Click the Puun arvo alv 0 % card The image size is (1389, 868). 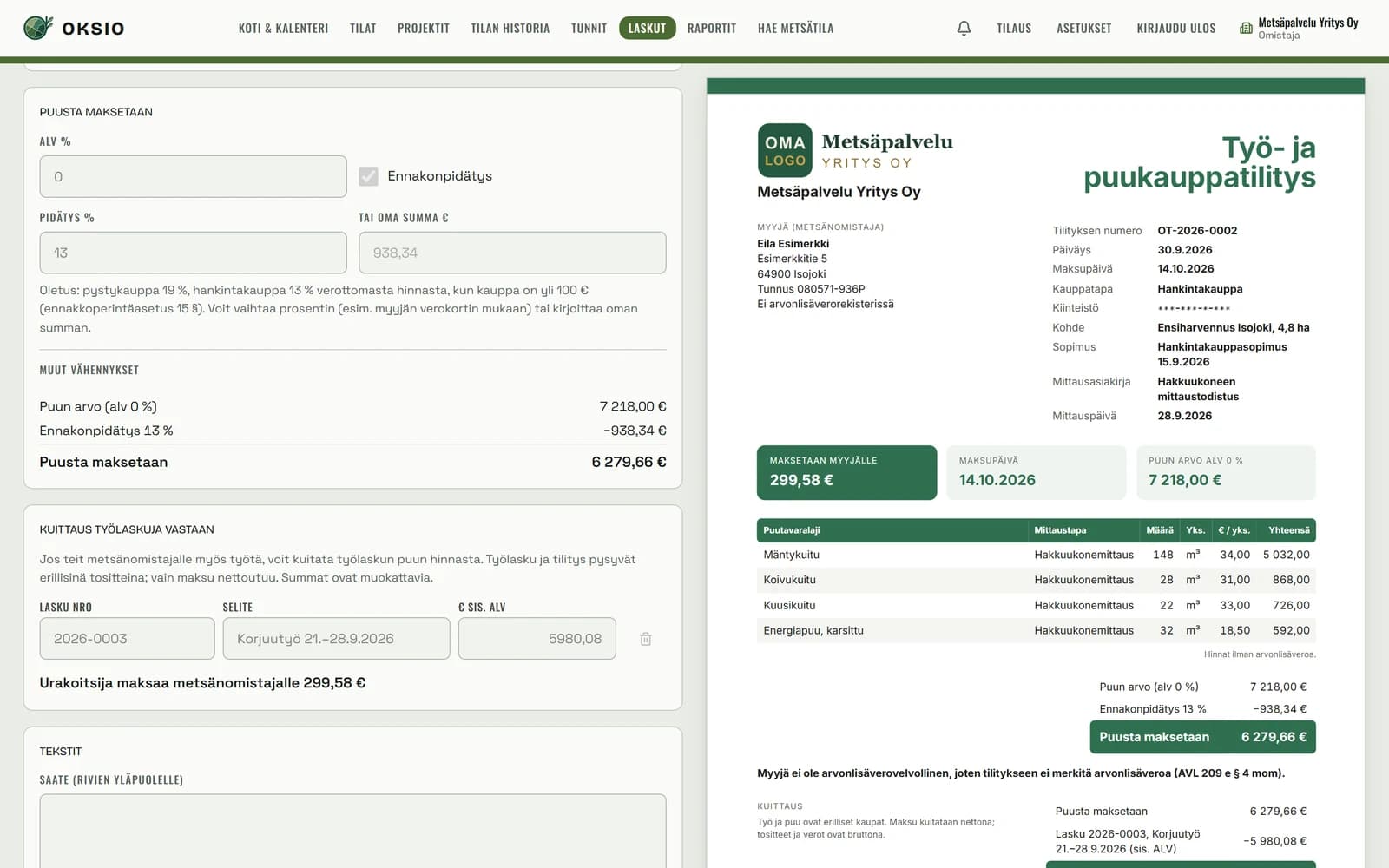point(1226,472)
